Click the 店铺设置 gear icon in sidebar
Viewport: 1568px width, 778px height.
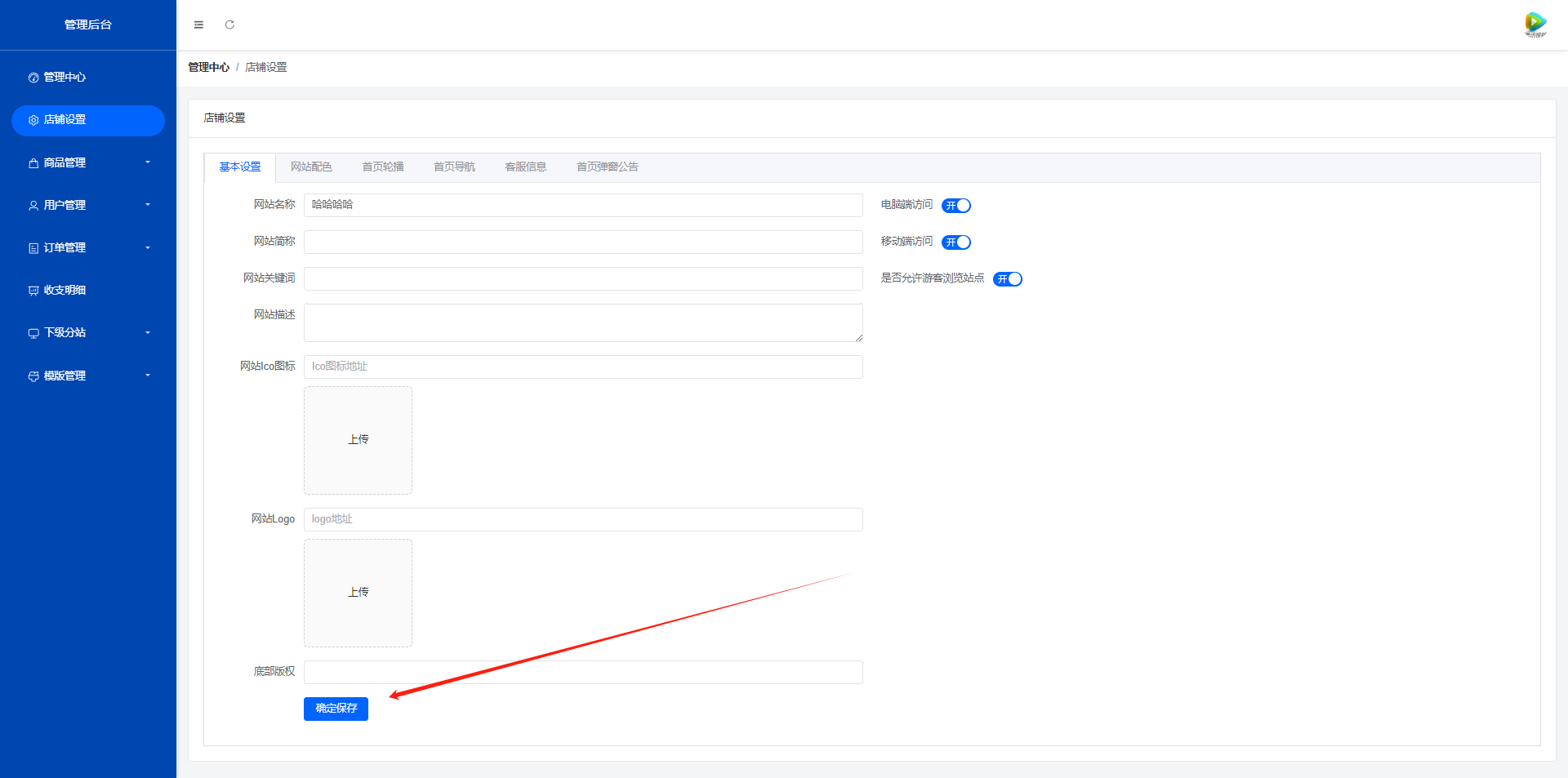click(x=33, y=120)
